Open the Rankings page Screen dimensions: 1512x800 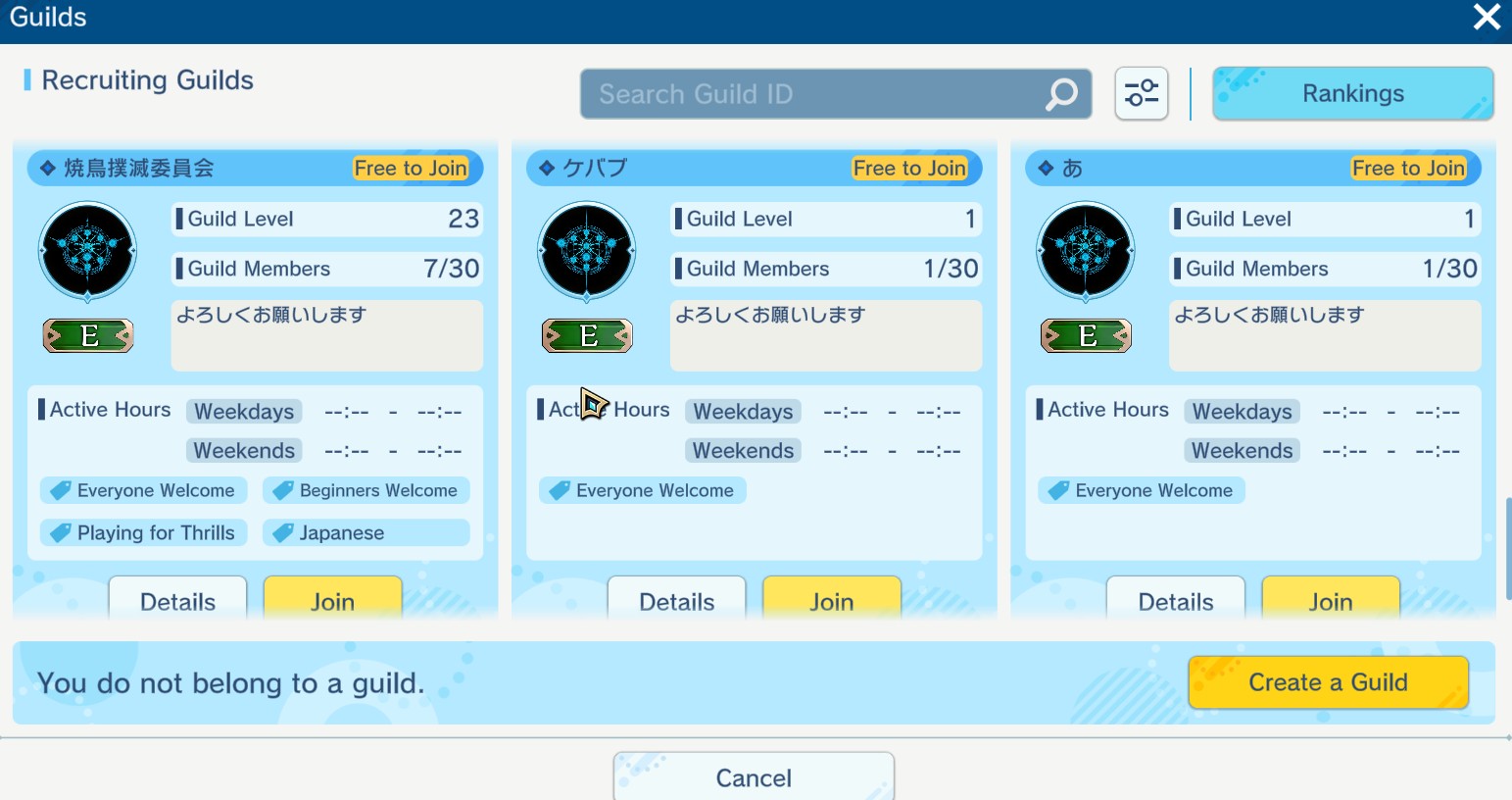[1353, 94]
